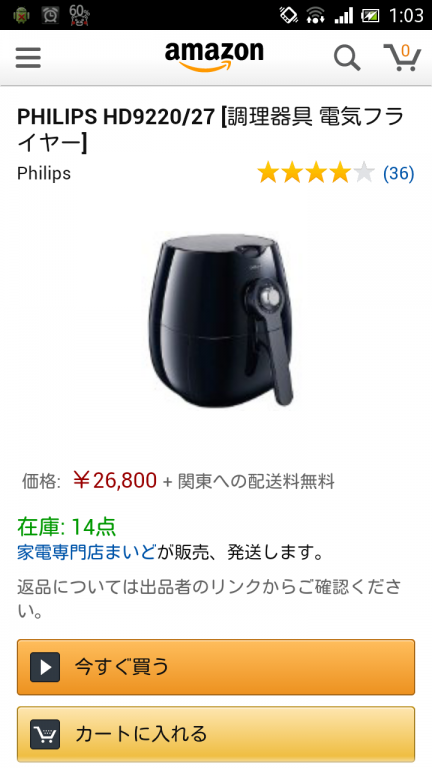Tap the cart icon on カートに入れる

tap(45, 734)
